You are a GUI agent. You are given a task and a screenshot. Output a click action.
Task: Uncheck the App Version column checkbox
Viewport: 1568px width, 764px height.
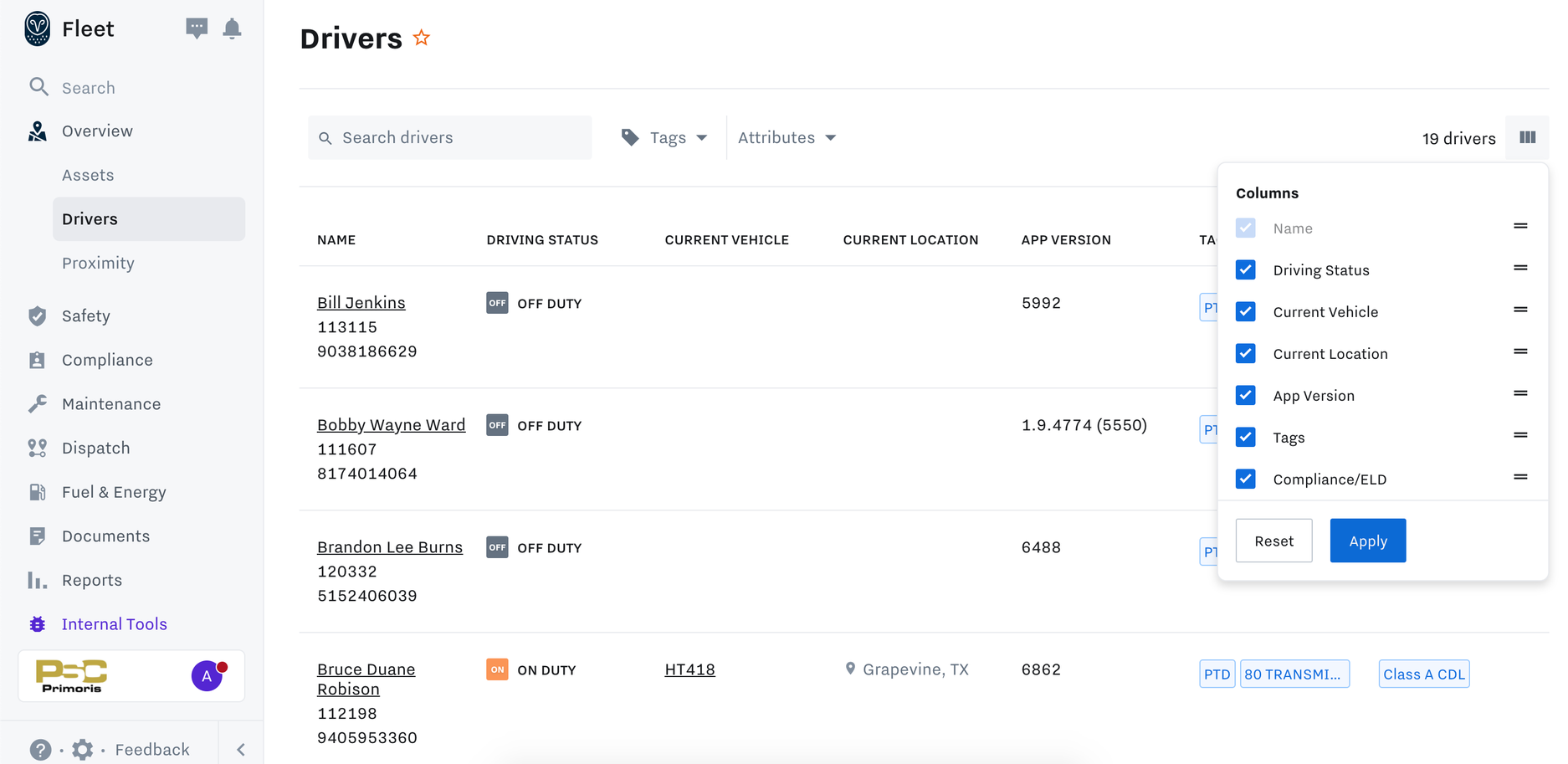1245,395
